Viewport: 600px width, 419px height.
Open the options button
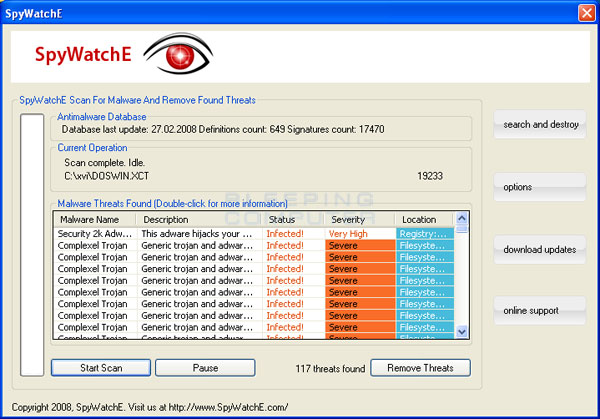[540, 187]
